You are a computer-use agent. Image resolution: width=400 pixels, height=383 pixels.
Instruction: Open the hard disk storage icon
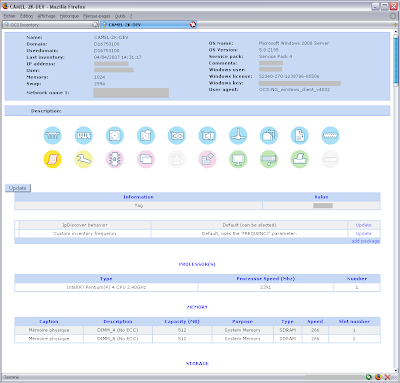[x=115, y=135]
